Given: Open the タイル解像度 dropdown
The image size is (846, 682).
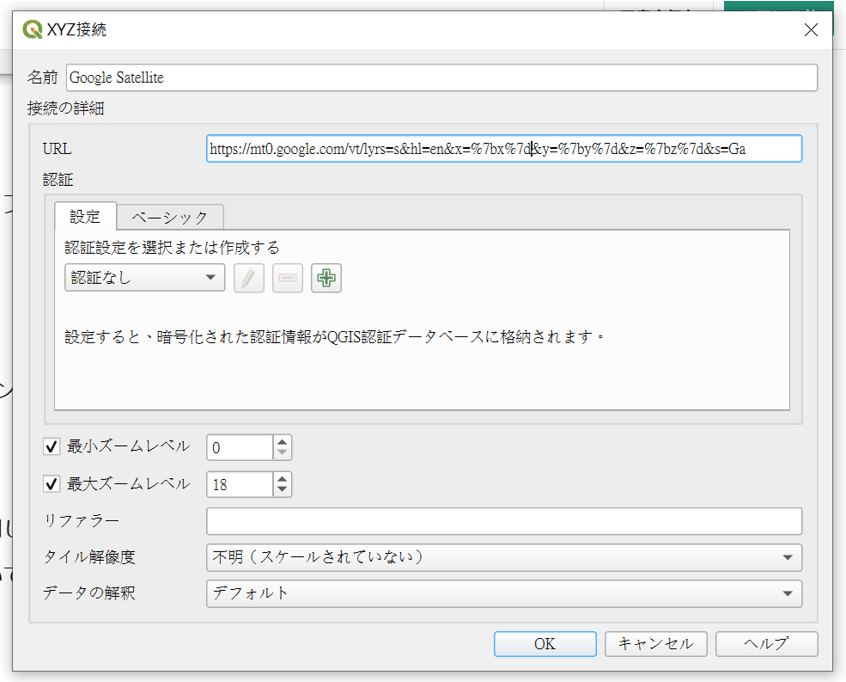Looking at the screenshot, I should coord(504,557).
